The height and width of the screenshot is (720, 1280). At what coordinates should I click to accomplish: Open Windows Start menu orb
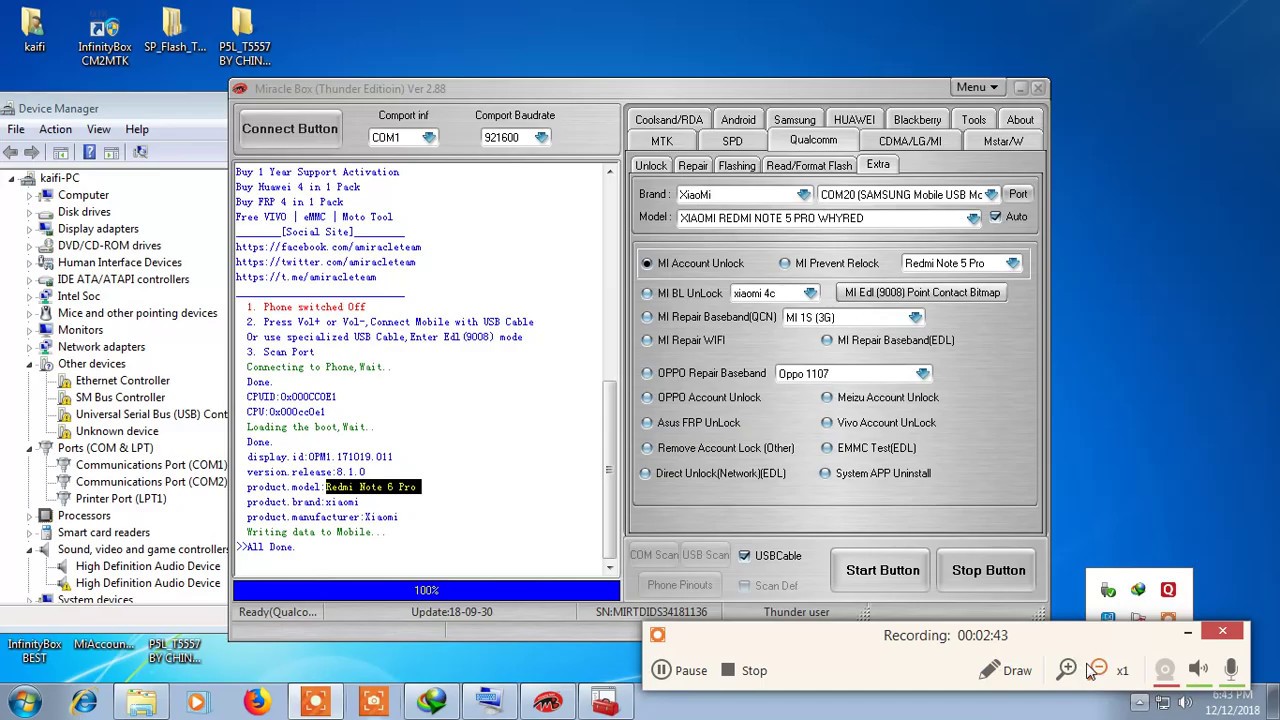24,702
